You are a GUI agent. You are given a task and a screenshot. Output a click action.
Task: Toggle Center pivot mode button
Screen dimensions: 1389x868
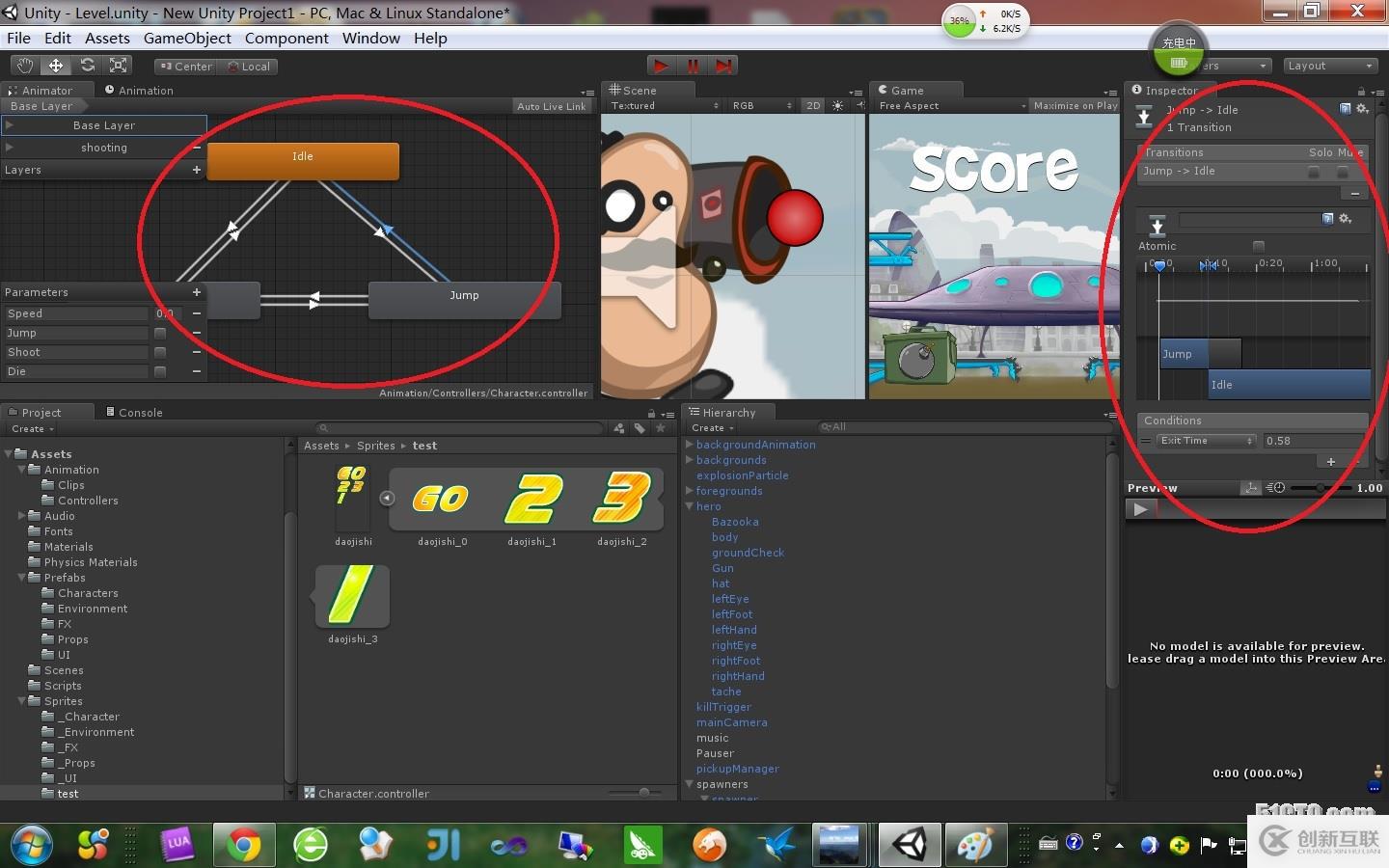coord(185,67)
